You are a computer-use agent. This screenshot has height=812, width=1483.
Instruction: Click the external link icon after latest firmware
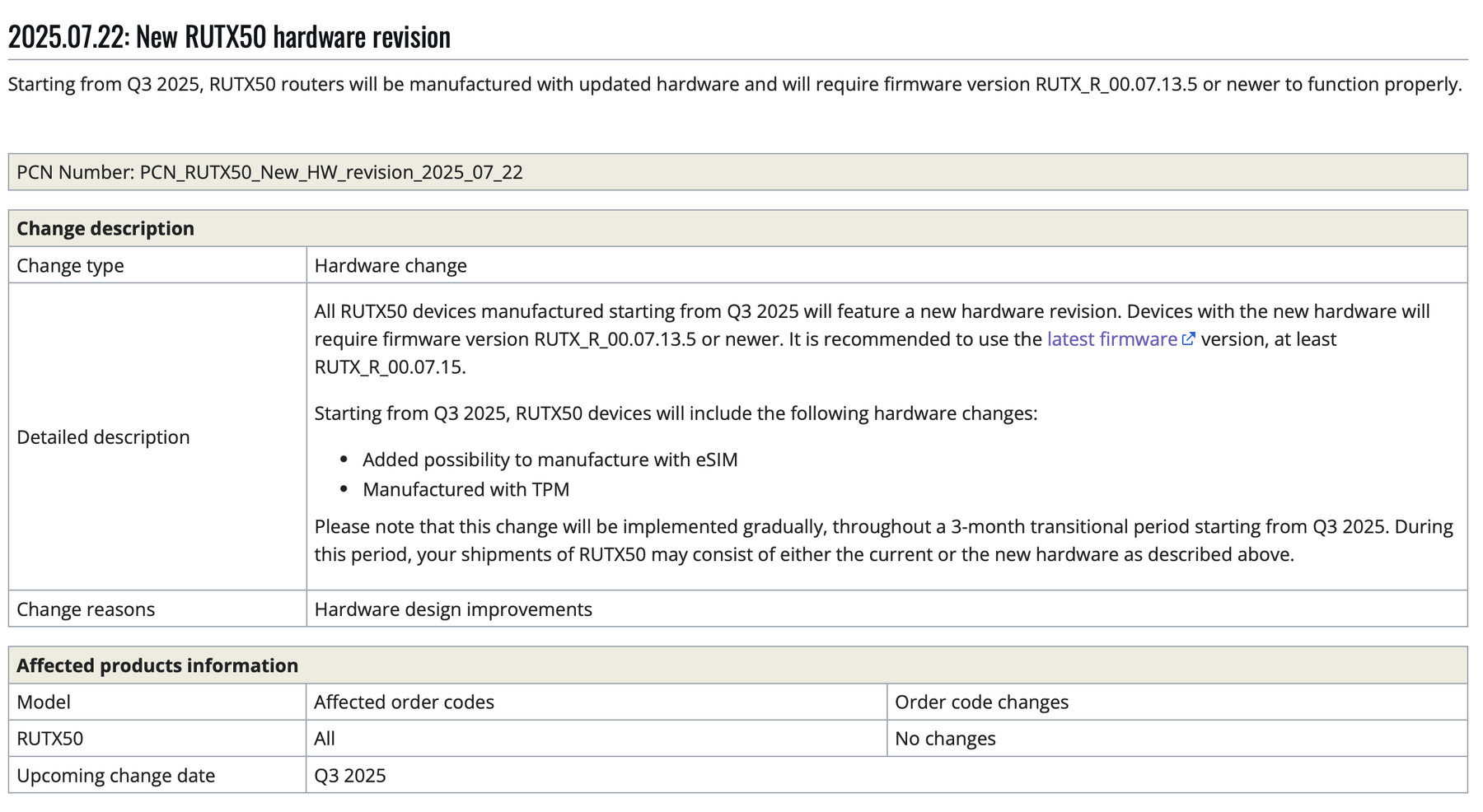pyautogui.click(x=1188, y=339)
